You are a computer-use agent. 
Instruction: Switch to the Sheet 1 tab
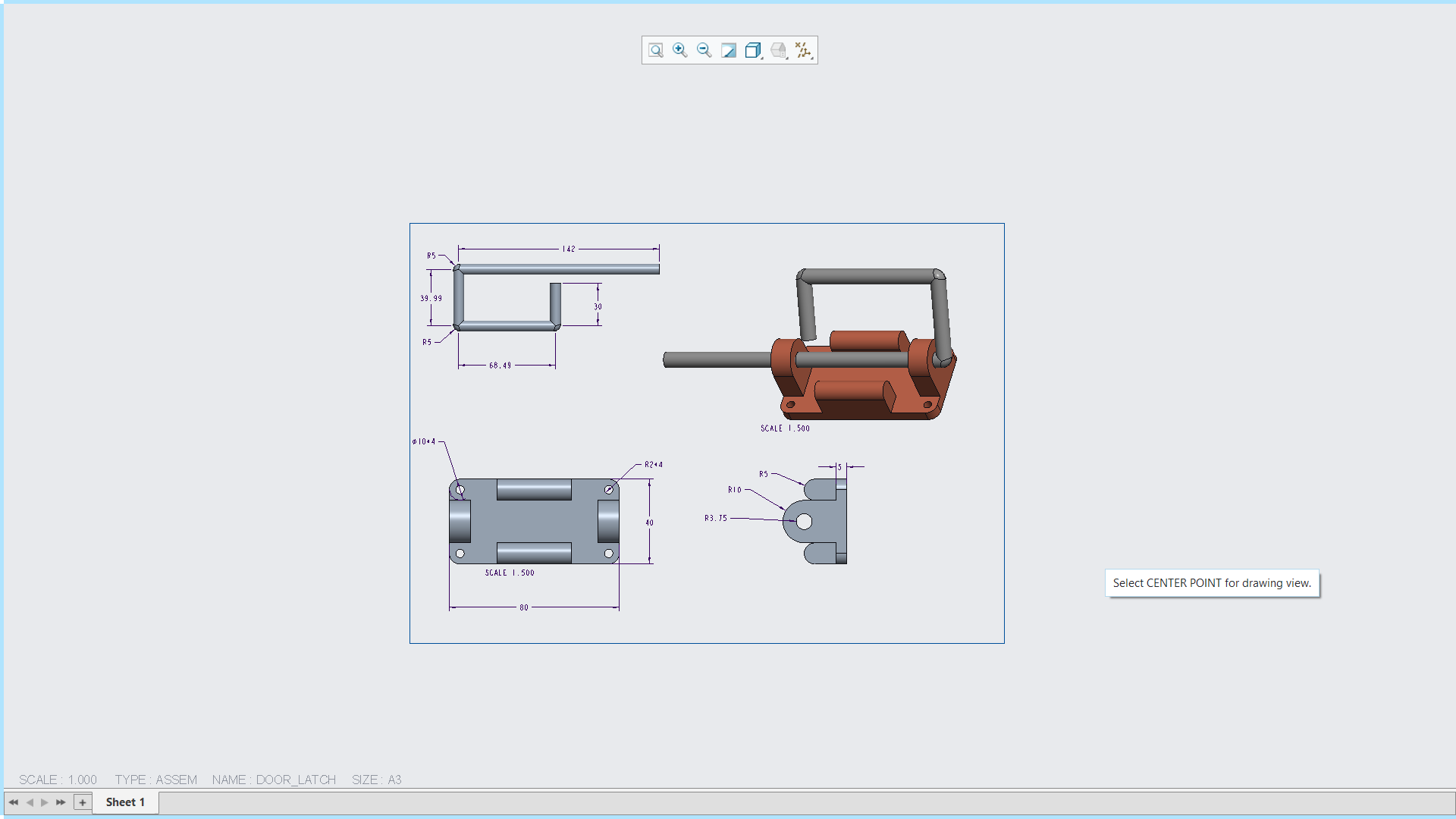(x=124, y=802)
